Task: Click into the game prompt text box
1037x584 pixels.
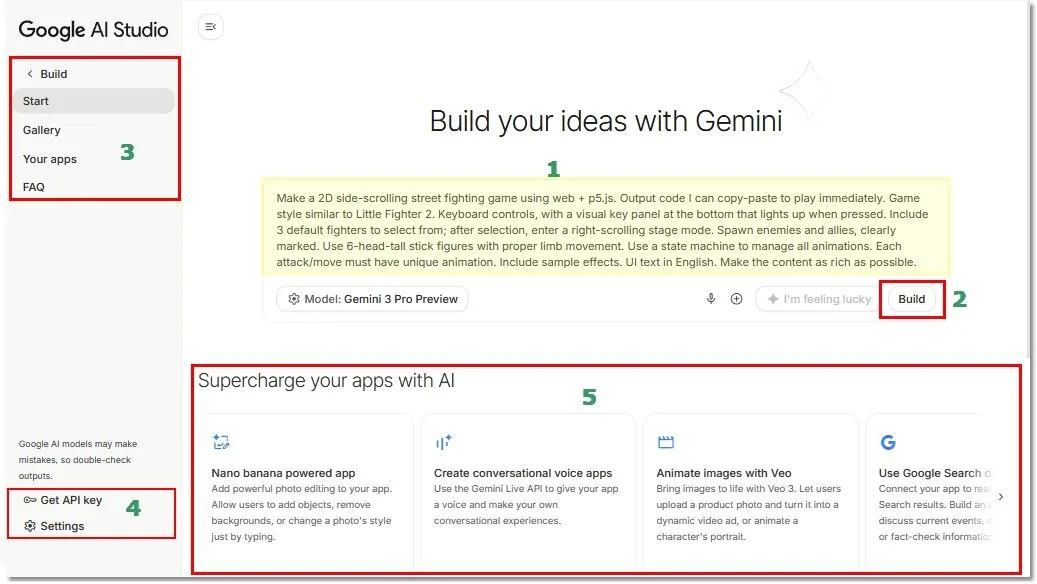Action: click(x=606, y=229)
